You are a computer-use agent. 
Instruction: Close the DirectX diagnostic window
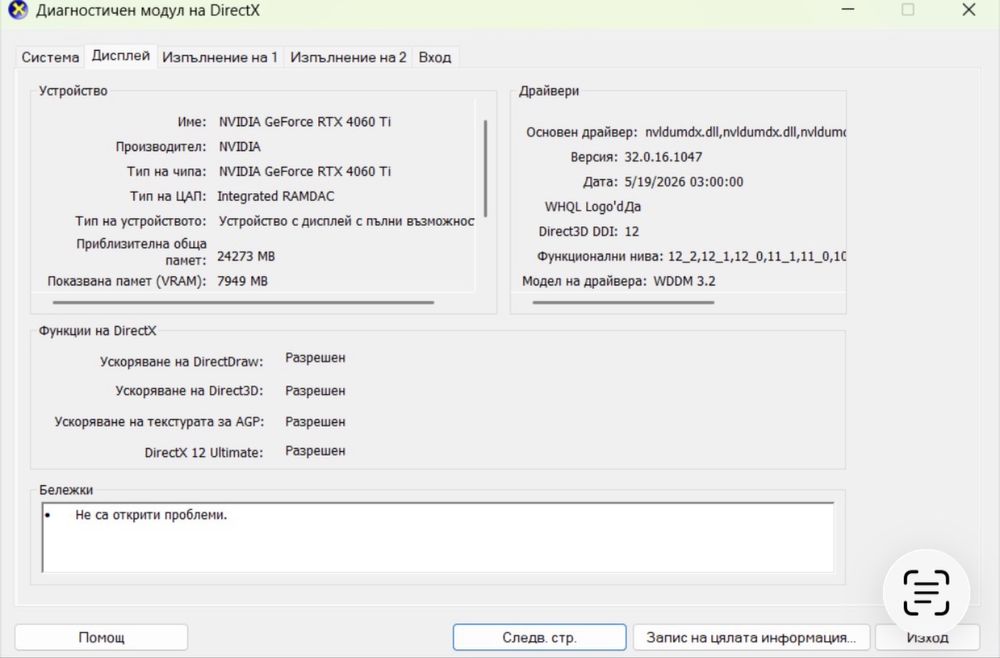coord(969,10)
